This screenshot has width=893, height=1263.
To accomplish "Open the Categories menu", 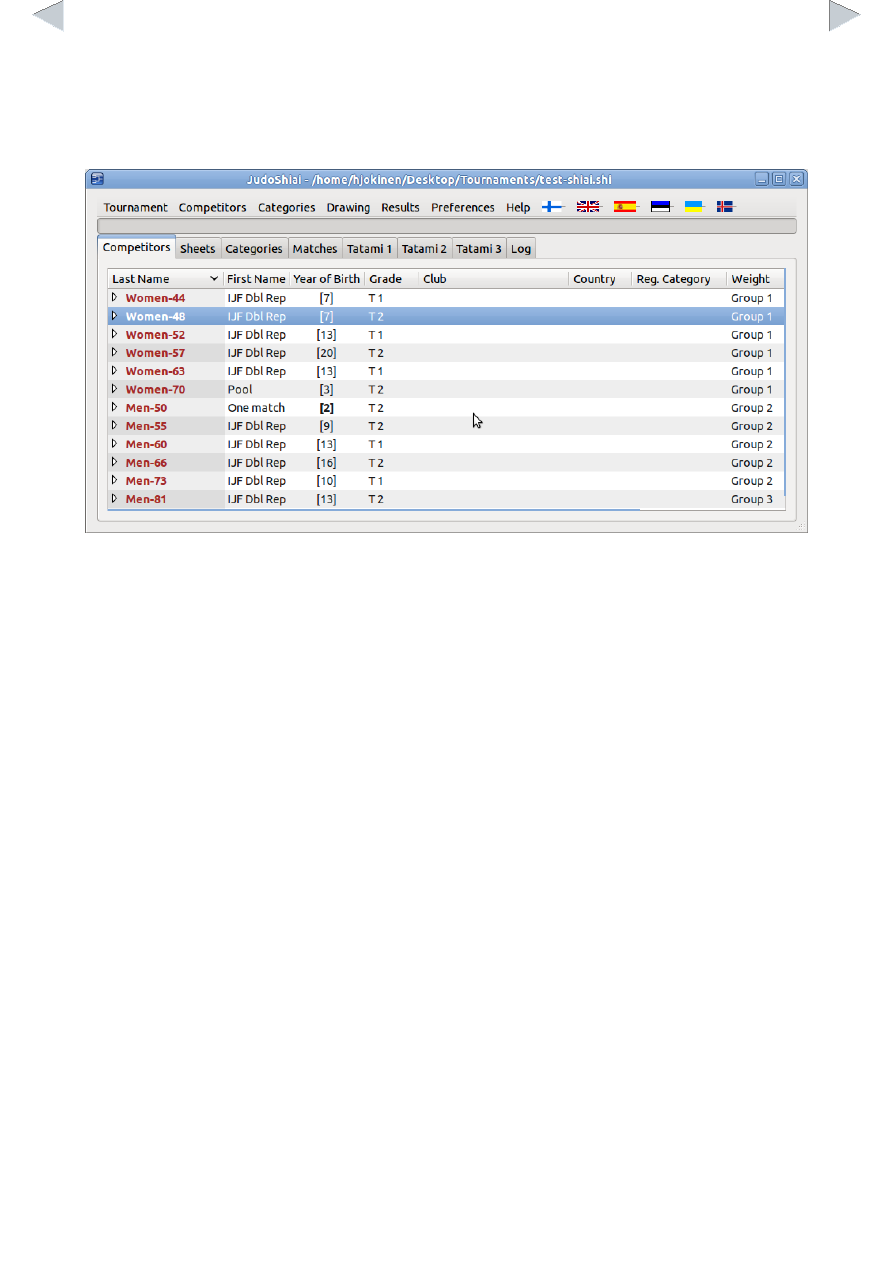I will click(x=287, y=208).
